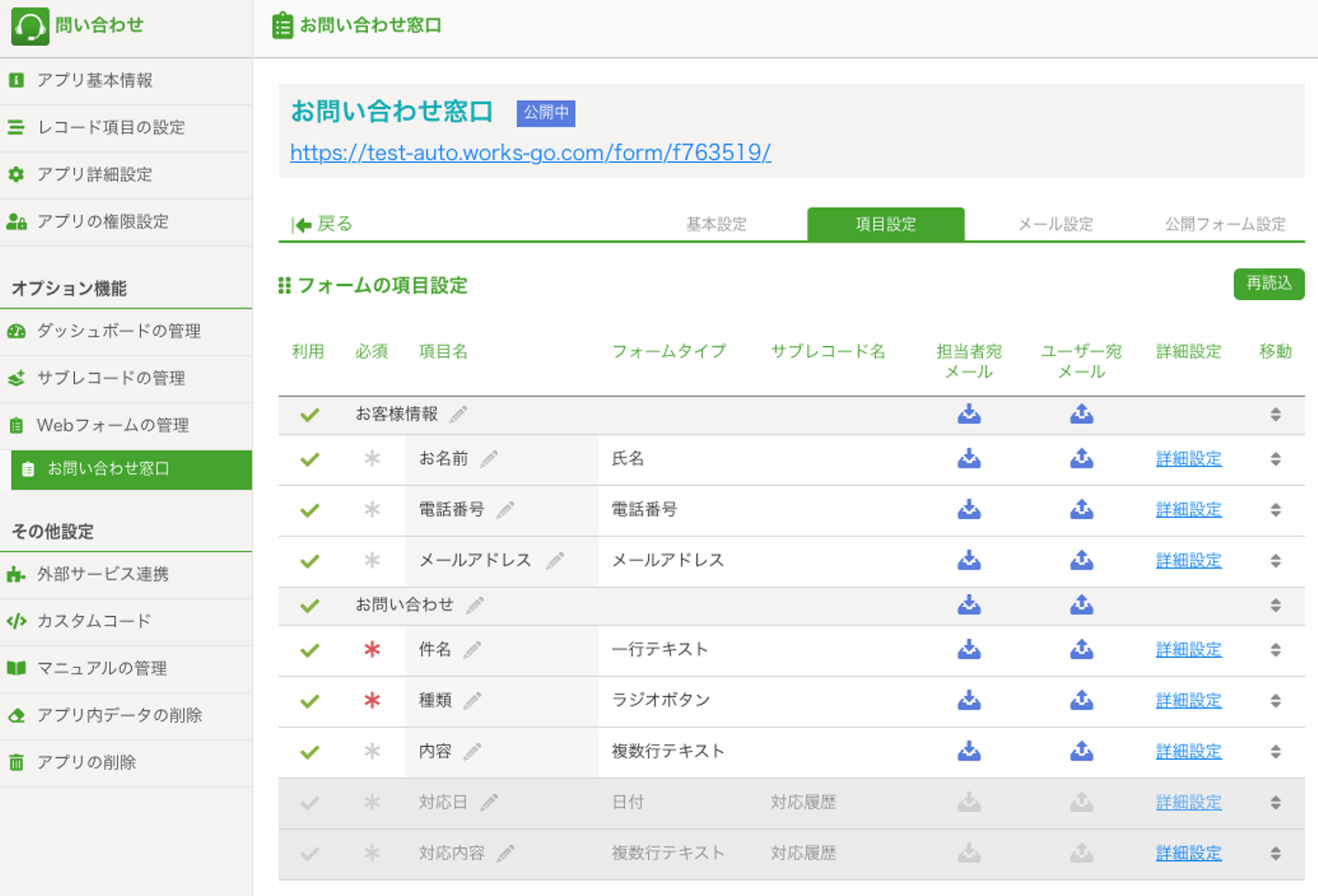Click 担当者宛メール icon in 電話番号 row
1318x896 pixels.
point(968,510)
